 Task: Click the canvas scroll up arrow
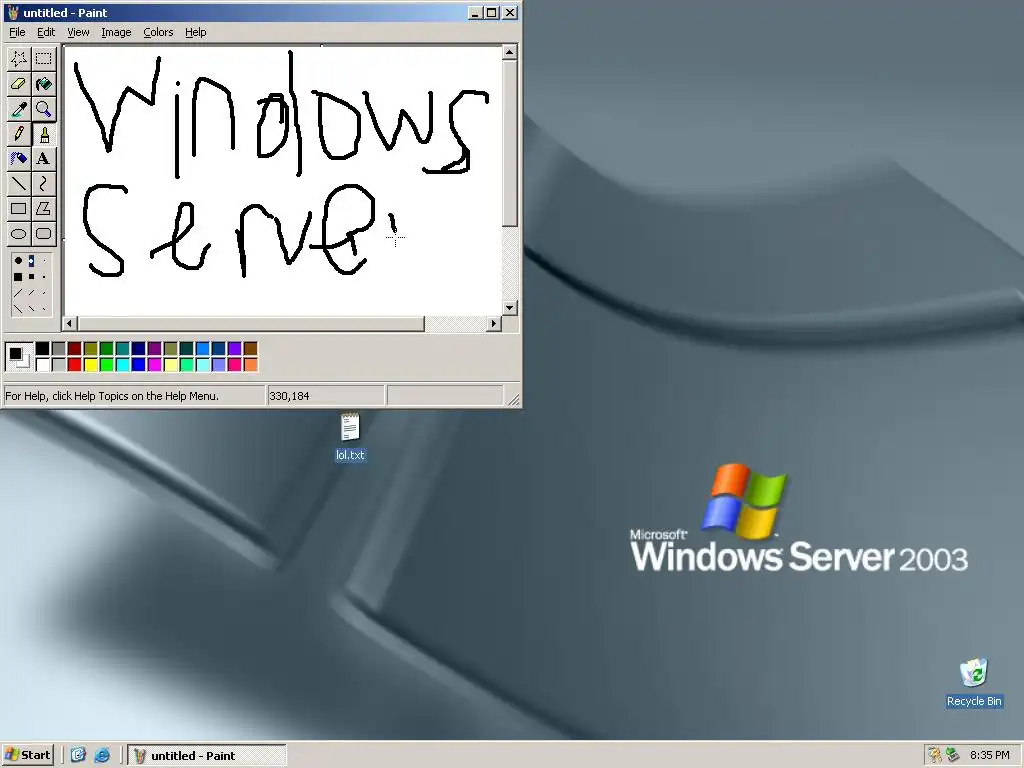coord(510,52)
